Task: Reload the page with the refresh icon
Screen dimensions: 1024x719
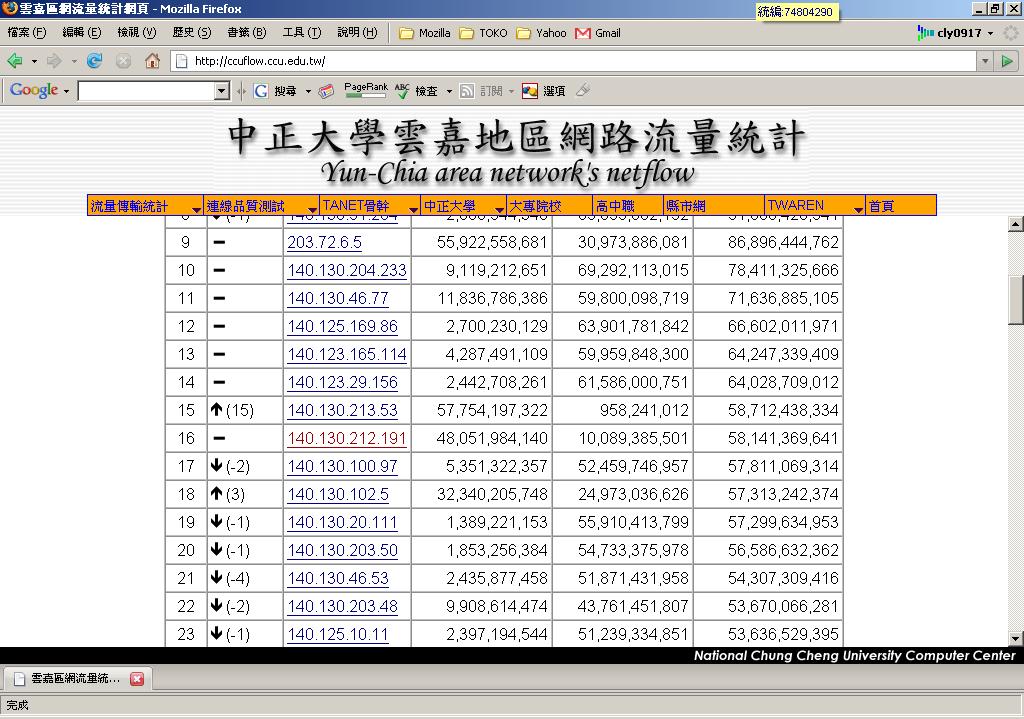Action: pyautogui.click(x=95, y=61)
